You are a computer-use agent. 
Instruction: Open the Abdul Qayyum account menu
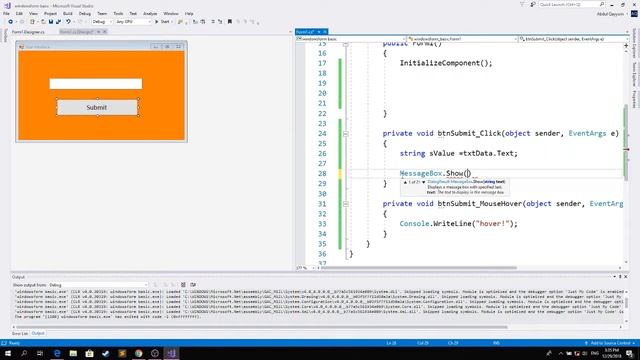point(611,14)
